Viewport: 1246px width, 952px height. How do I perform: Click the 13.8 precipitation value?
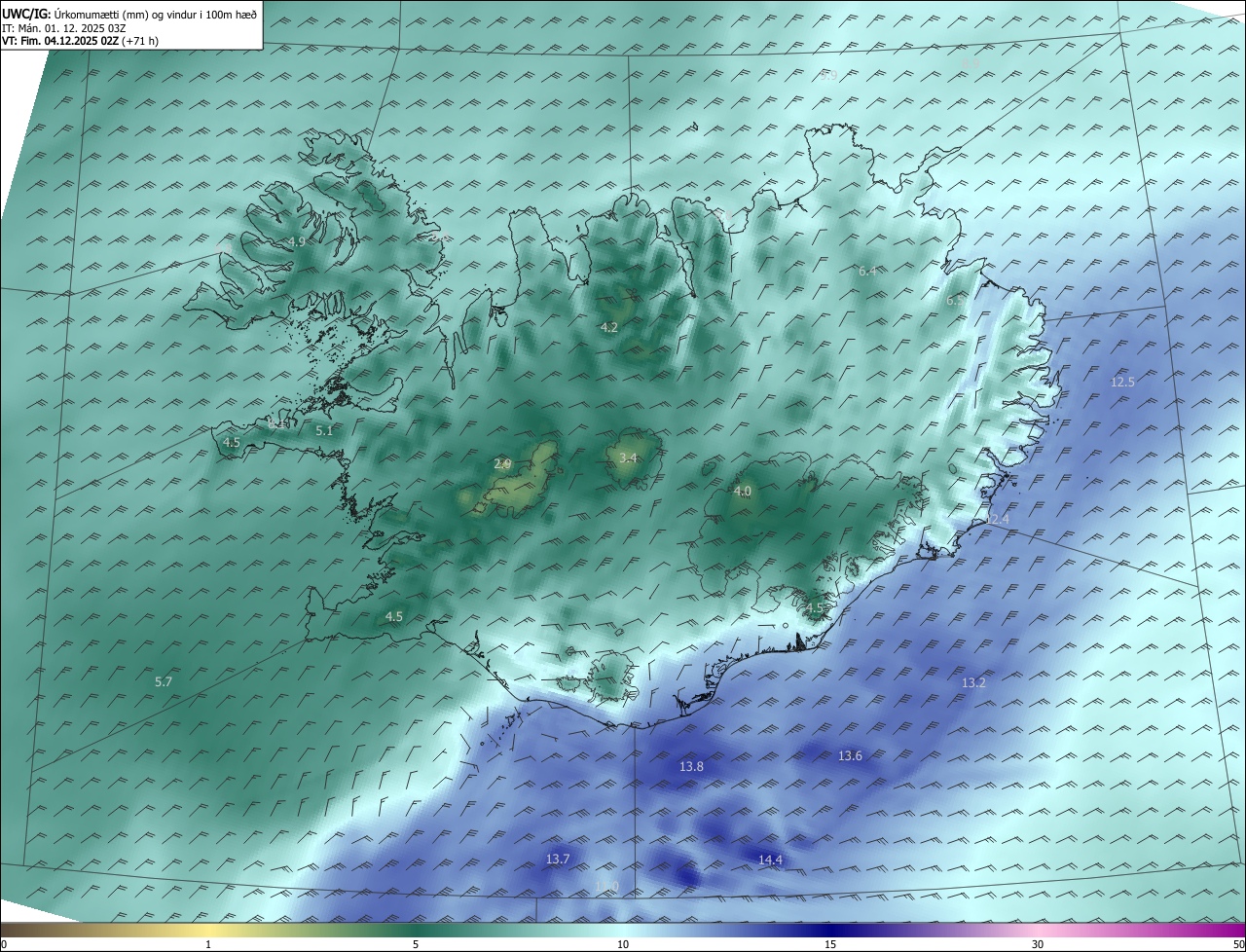(691, 767)
